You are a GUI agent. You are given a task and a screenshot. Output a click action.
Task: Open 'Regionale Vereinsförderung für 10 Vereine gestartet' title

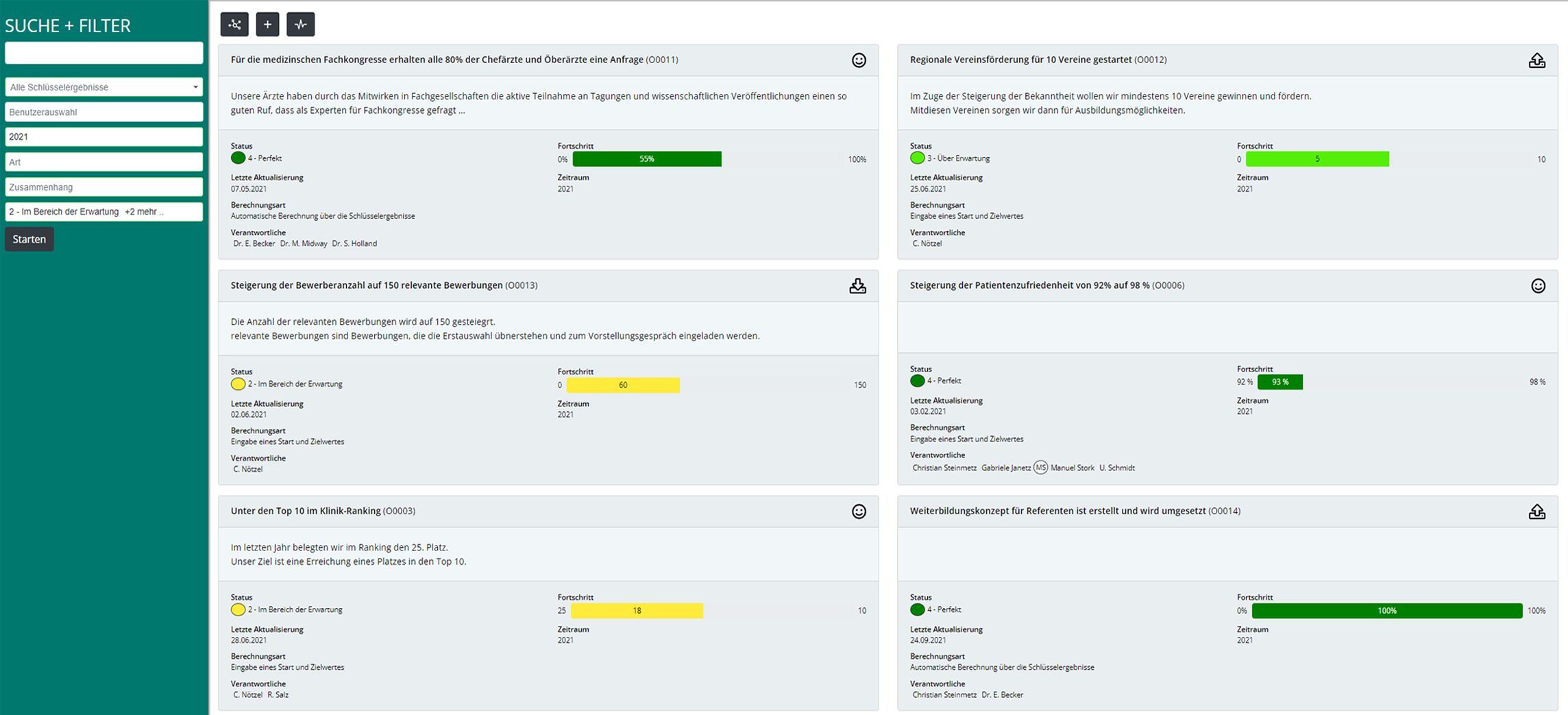tap(1020, 60)
